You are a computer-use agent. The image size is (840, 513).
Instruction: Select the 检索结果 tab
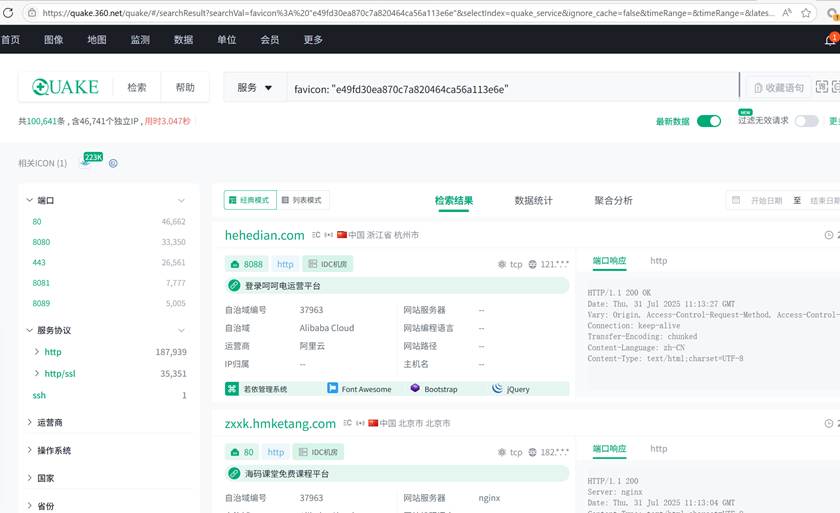coord(454,200)
